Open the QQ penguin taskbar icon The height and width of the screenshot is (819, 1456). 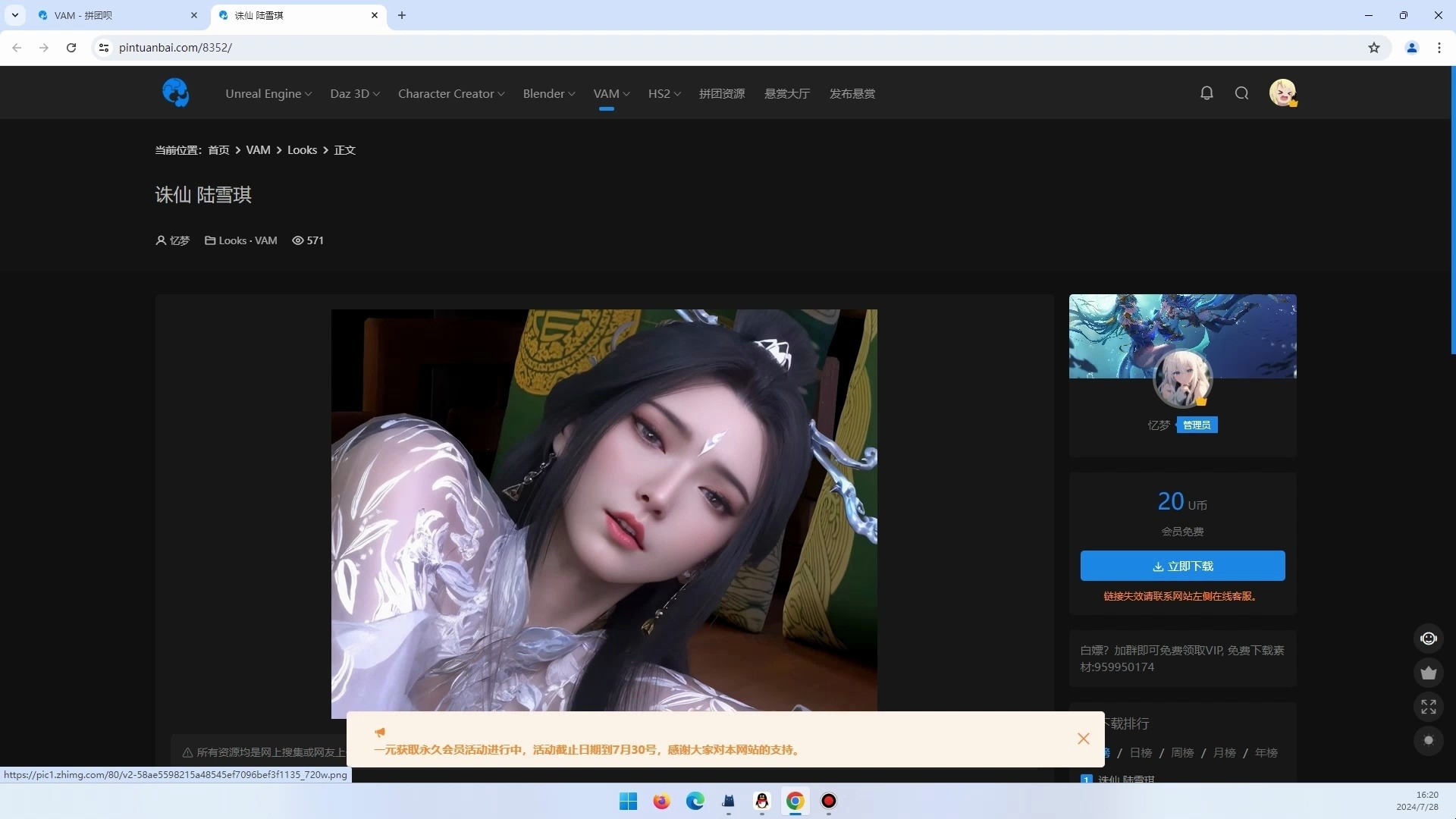tap(762, 802)
